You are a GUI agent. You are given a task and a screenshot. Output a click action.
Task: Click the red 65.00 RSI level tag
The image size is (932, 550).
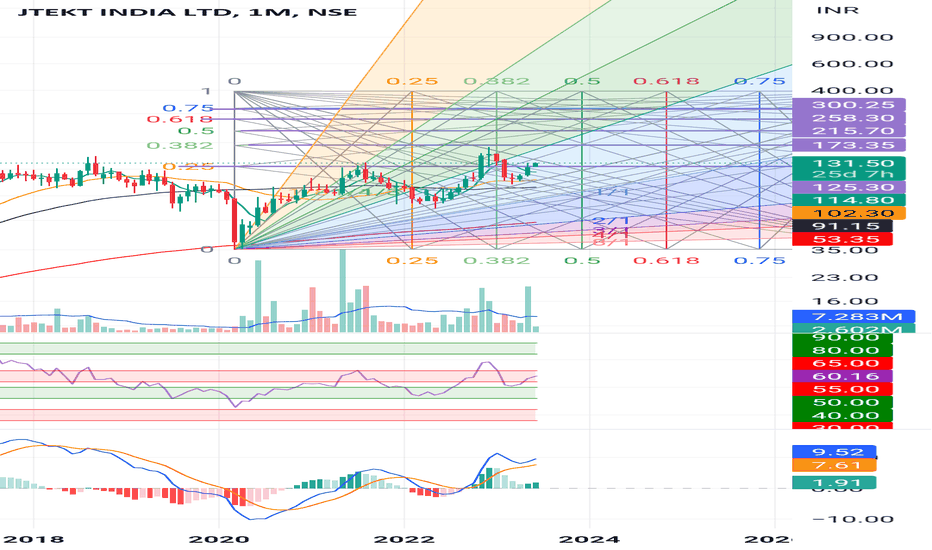click(843, 363)
